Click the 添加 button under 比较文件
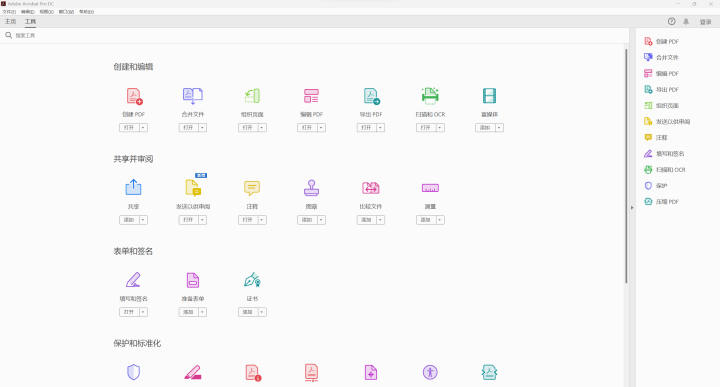 tap(366, 220)
